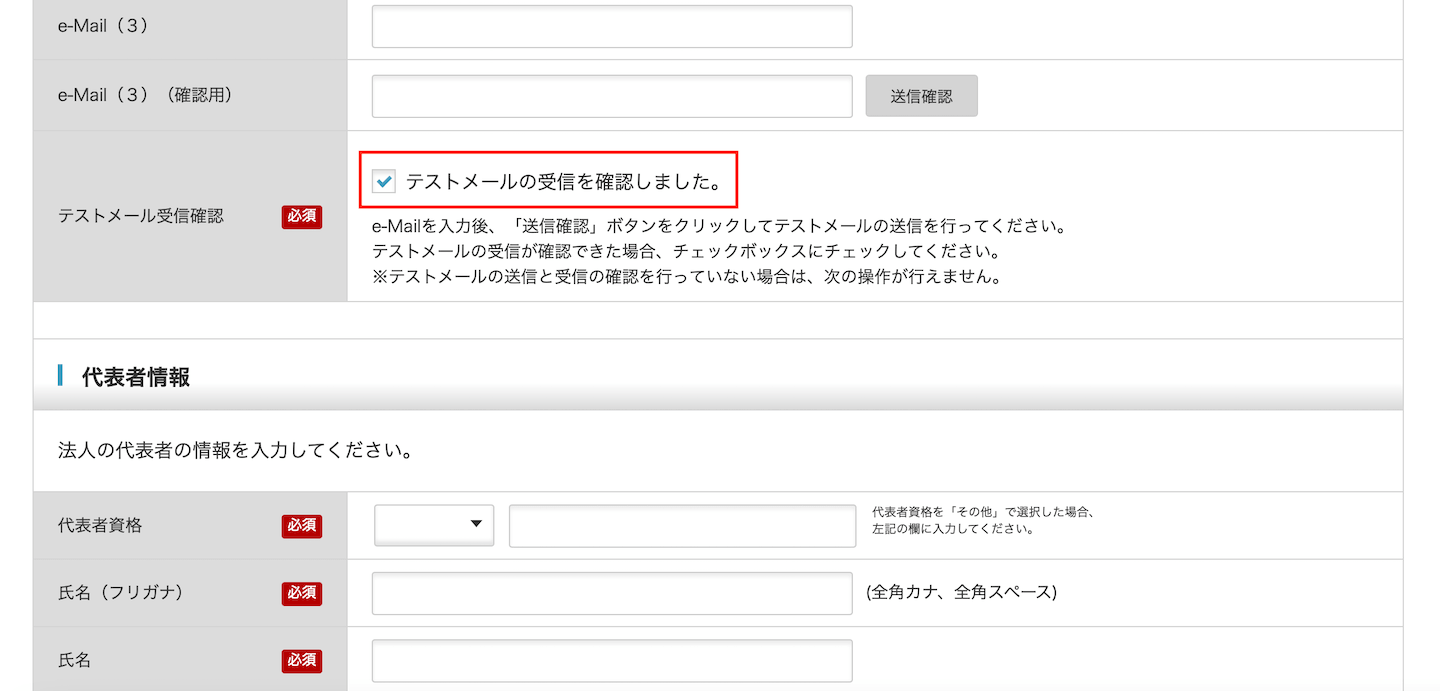
Task: Click 必須 badge in the bottom 氏名 row
Action: (302, 661)
